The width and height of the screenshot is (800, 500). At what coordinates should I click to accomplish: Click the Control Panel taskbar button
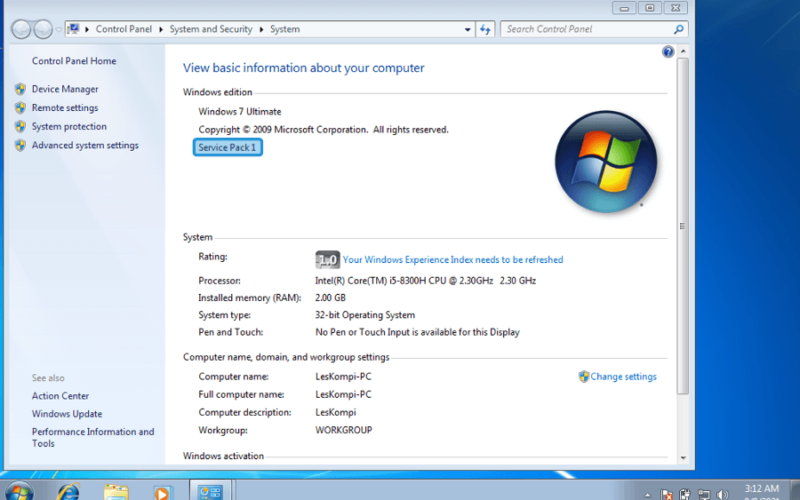(x=211, y=492)
